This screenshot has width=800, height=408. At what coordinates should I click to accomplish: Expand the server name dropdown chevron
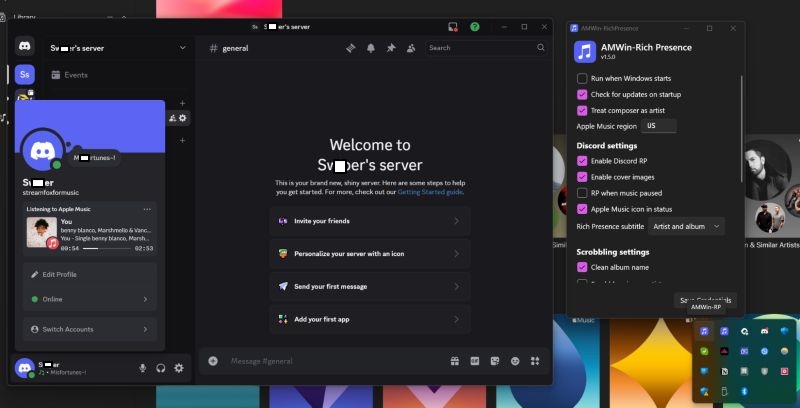click(x=183, y=48)
